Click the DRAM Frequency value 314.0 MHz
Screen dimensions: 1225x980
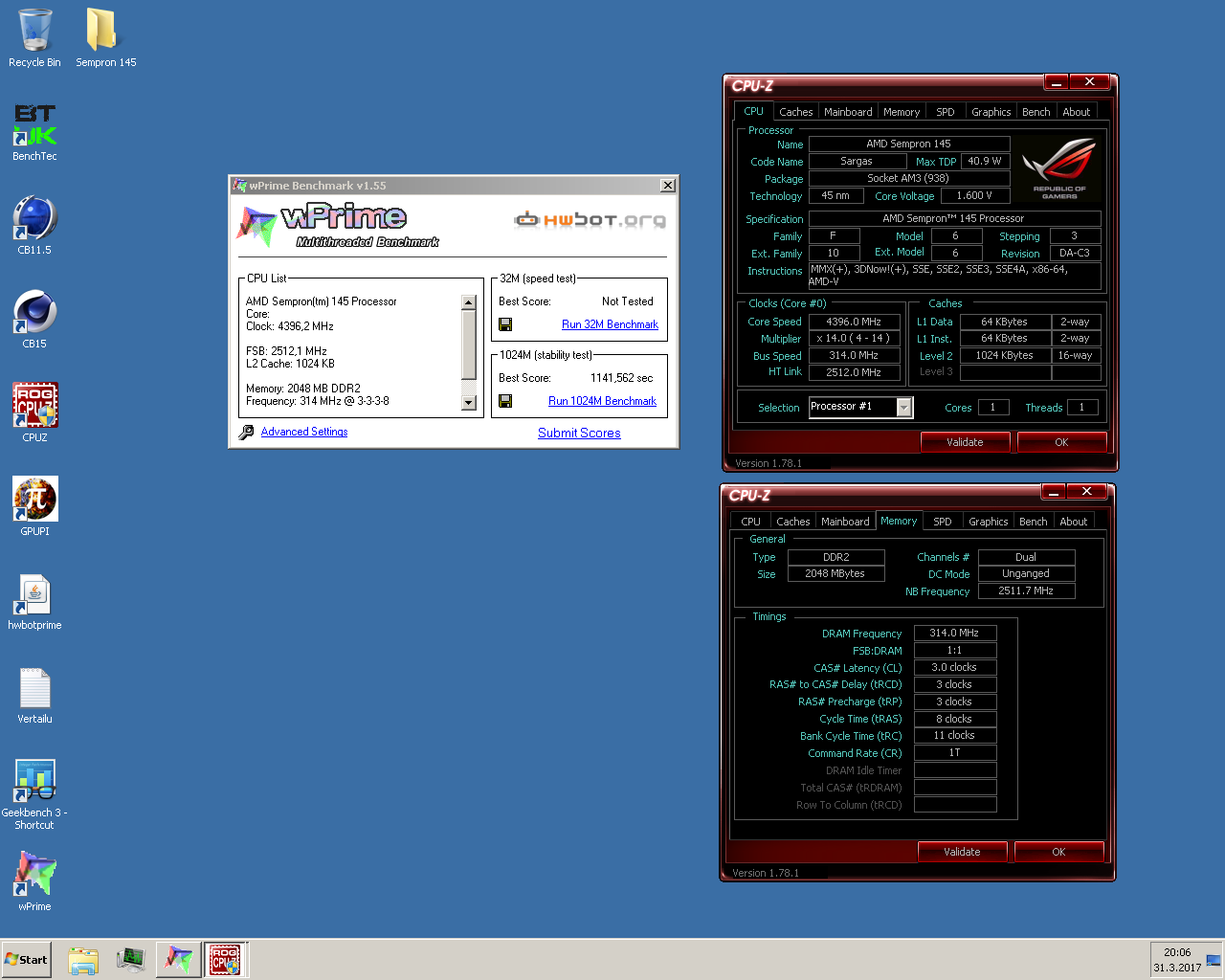pyautogui.click(x=954, y=633)
